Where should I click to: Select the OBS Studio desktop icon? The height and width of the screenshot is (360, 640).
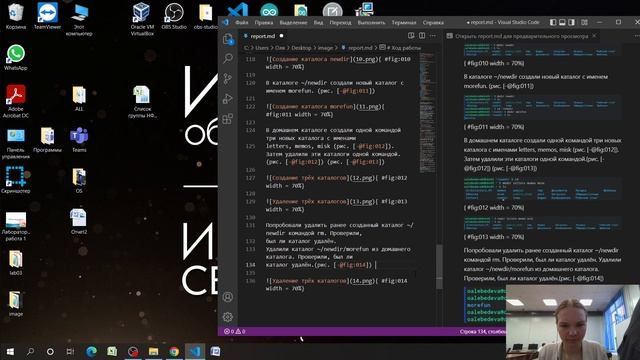(x=174, y=16)
